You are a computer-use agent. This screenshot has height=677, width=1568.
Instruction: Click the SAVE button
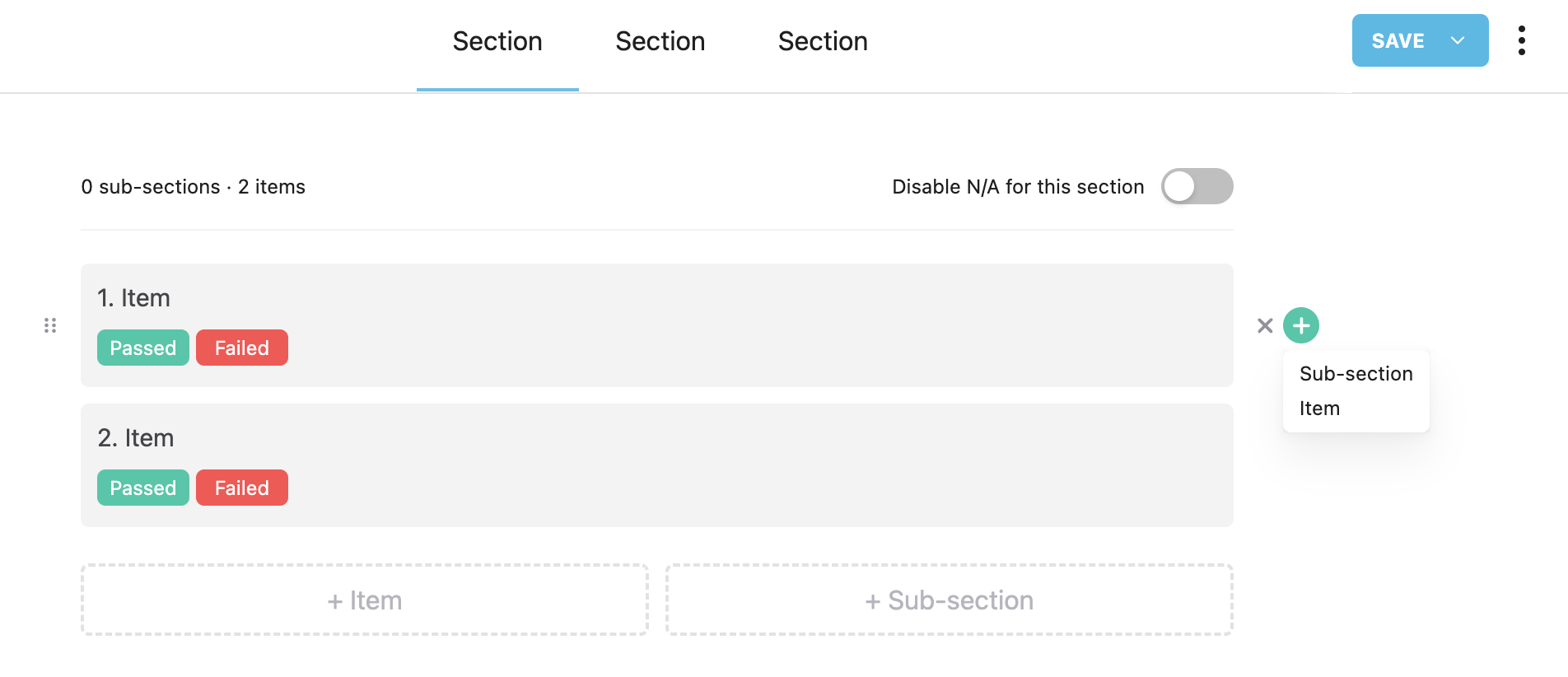coord(1398,40)
